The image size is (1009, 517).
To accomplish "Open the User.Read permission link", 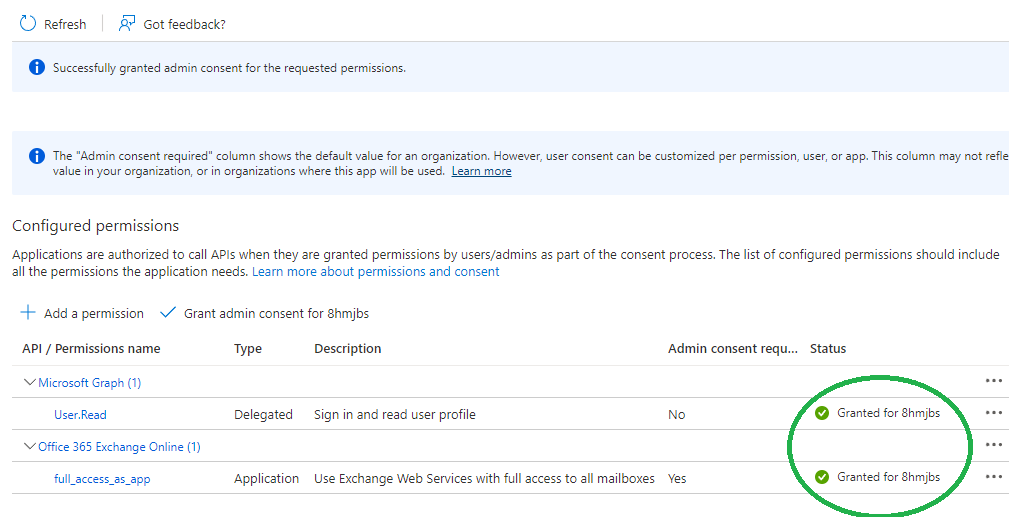I will tap(80, 415).
